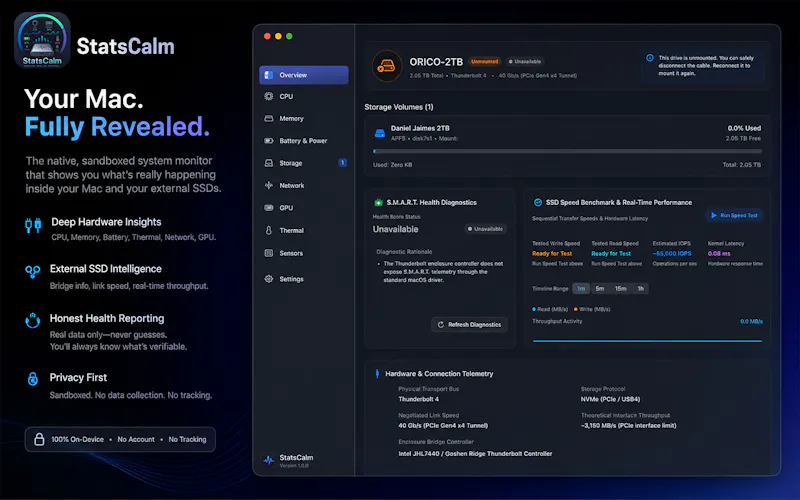Click 'Ready for Test' under Tested Read Speed
800x500 pixels.
611,254
